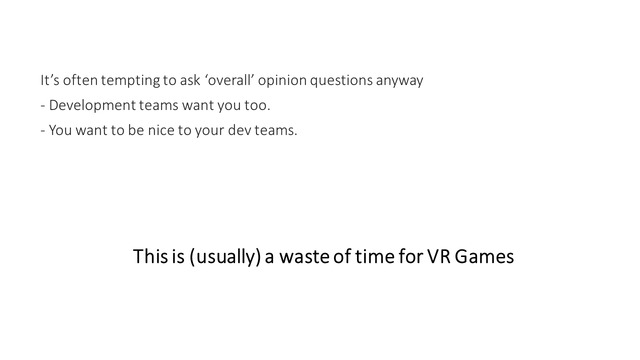
Task: Select the words 'want you too' in the first bullet
Action: [x=226, y=106]
